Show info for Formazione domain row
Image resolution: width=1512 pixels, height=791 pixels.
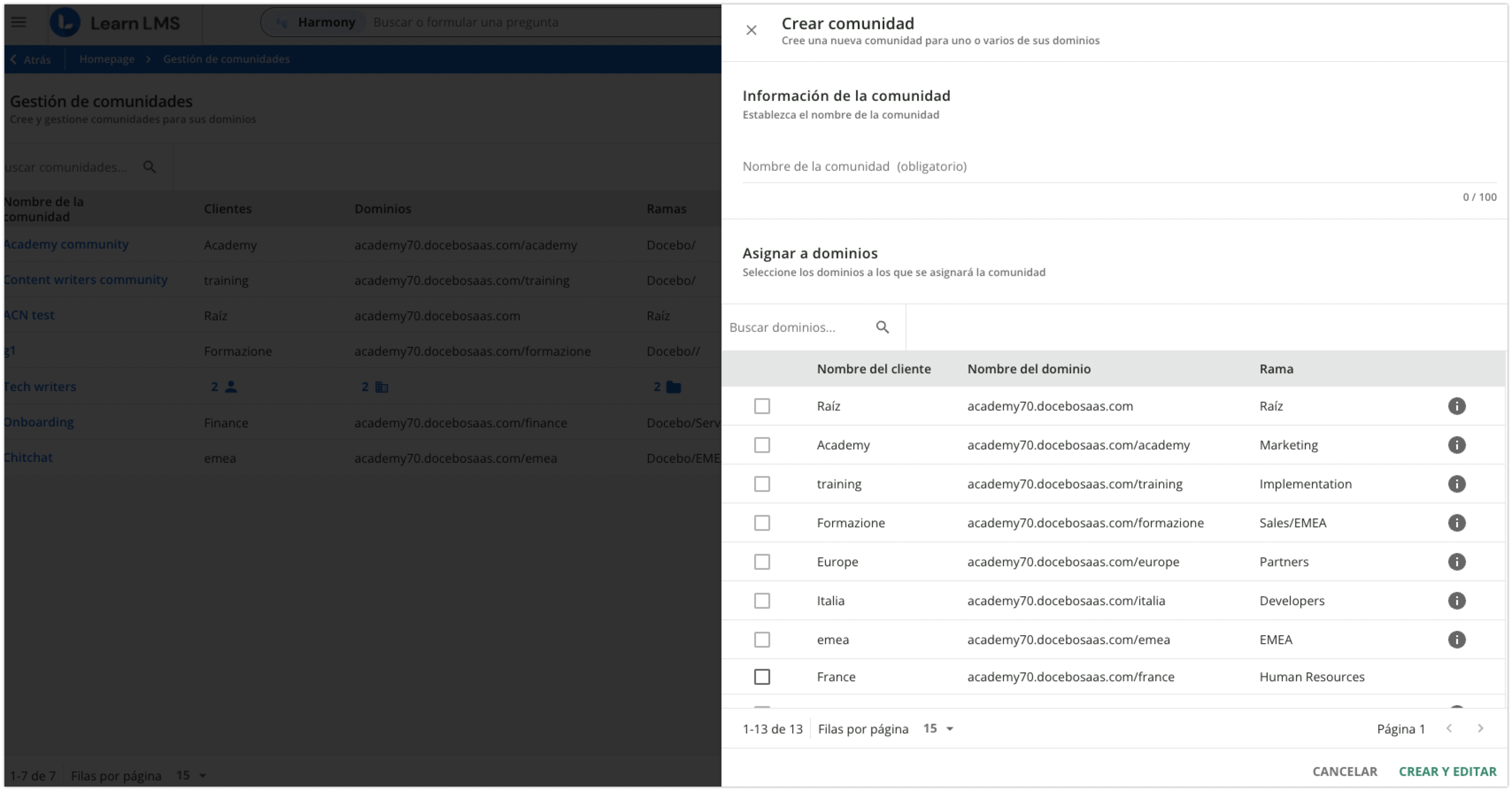pyautogui.click(x=1456, y=523)
